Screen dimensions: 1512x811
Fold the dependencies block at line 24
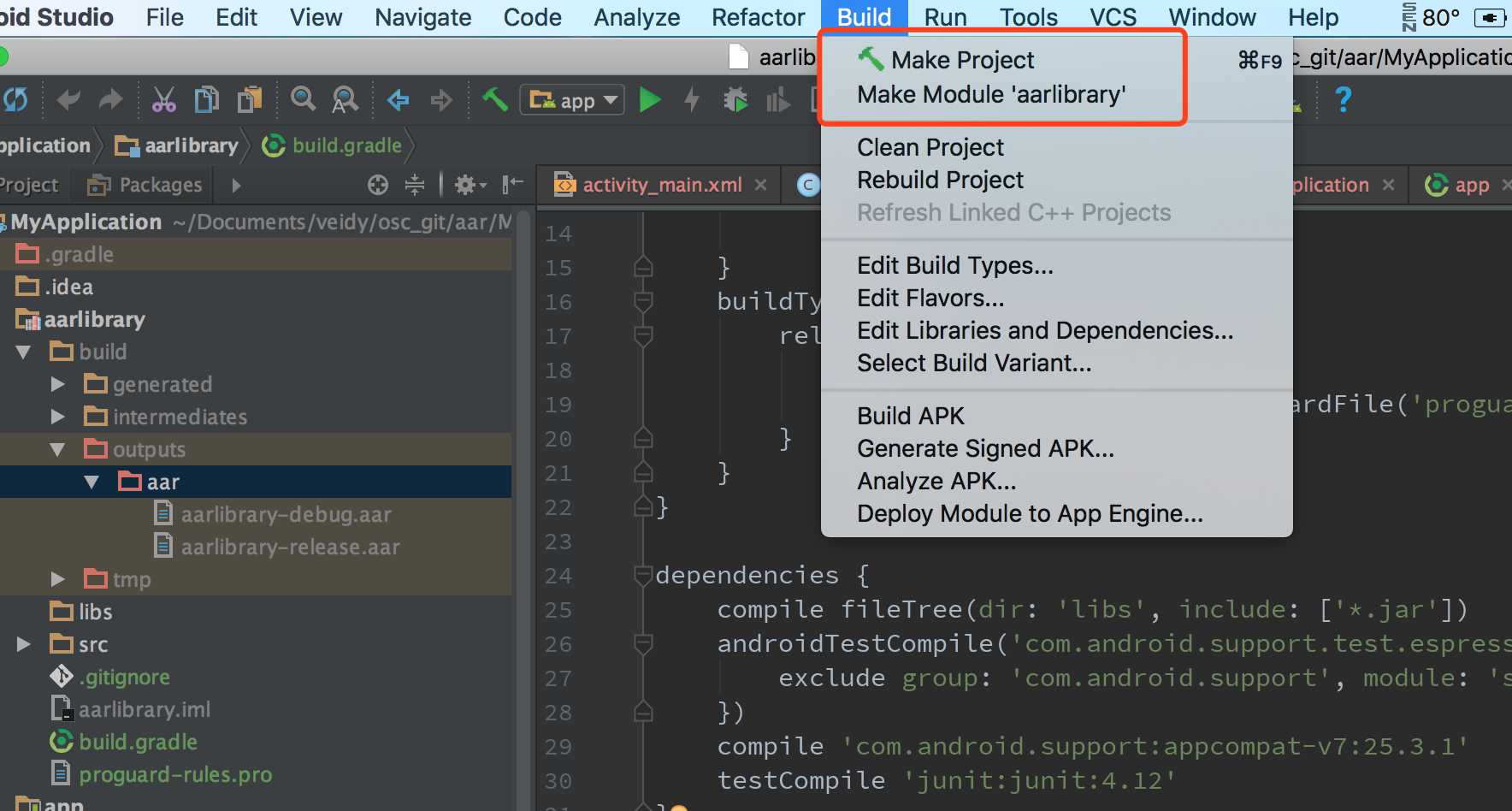click(x=643, y=575)
